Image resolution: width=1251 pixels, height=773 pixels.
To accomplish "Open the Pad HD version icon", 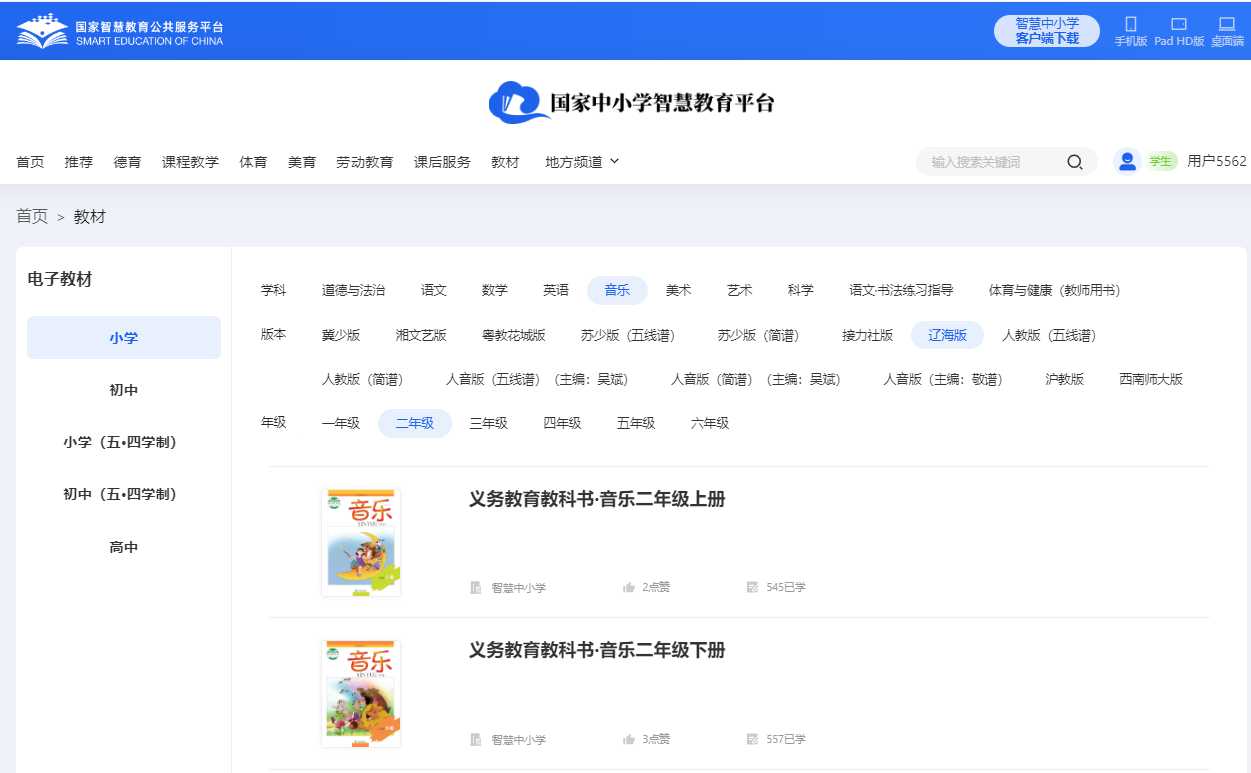I will 1179,24.
